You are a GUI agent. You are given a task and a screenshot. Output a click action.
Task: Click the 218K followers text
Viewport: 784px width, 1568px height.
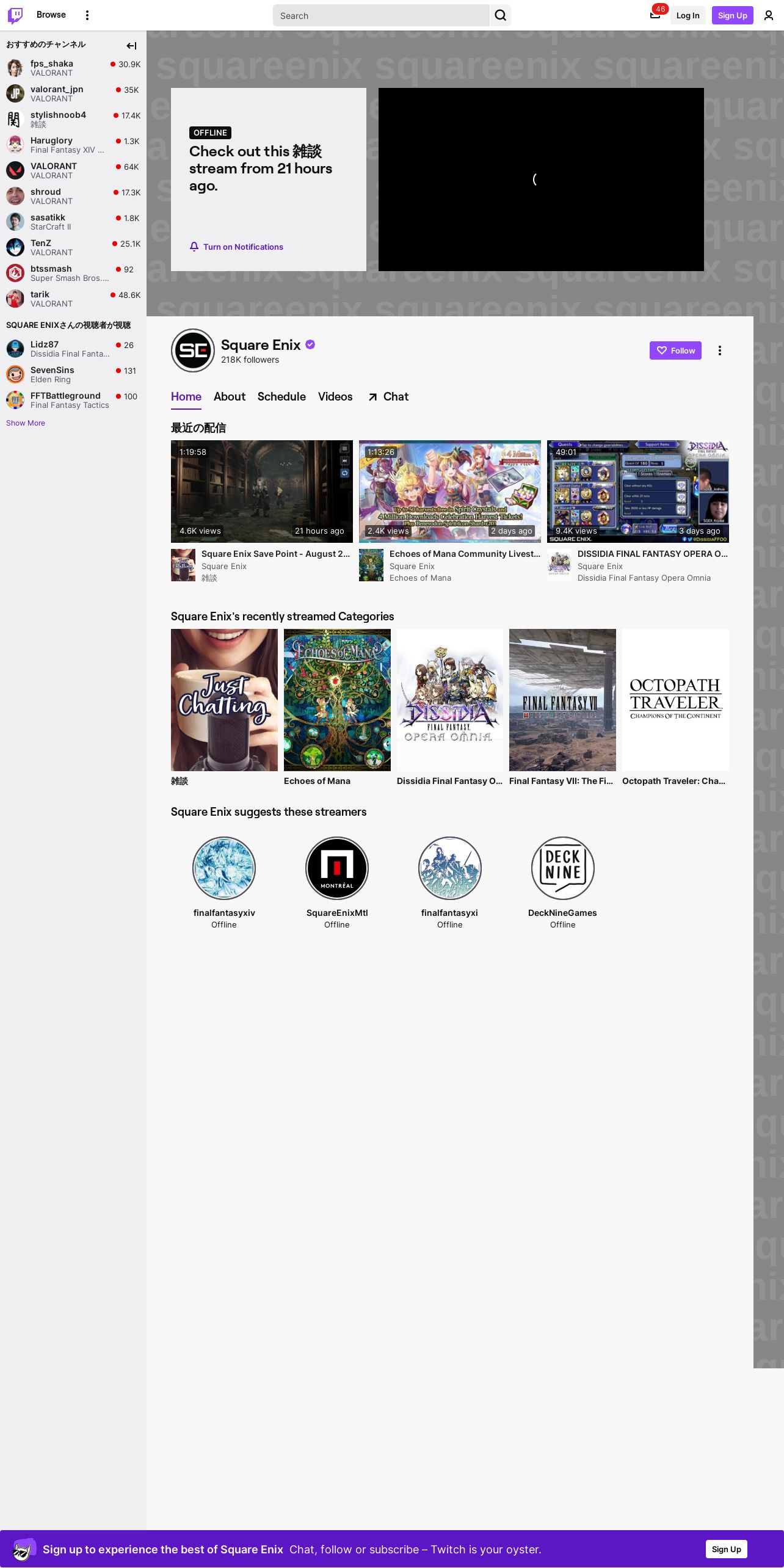tap(250, 360)
